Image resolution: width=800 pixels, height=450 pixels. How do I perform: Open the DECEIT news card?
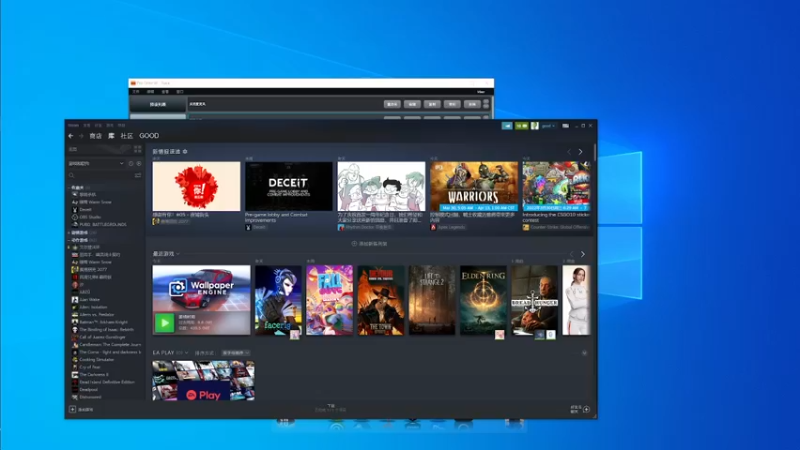289,186
